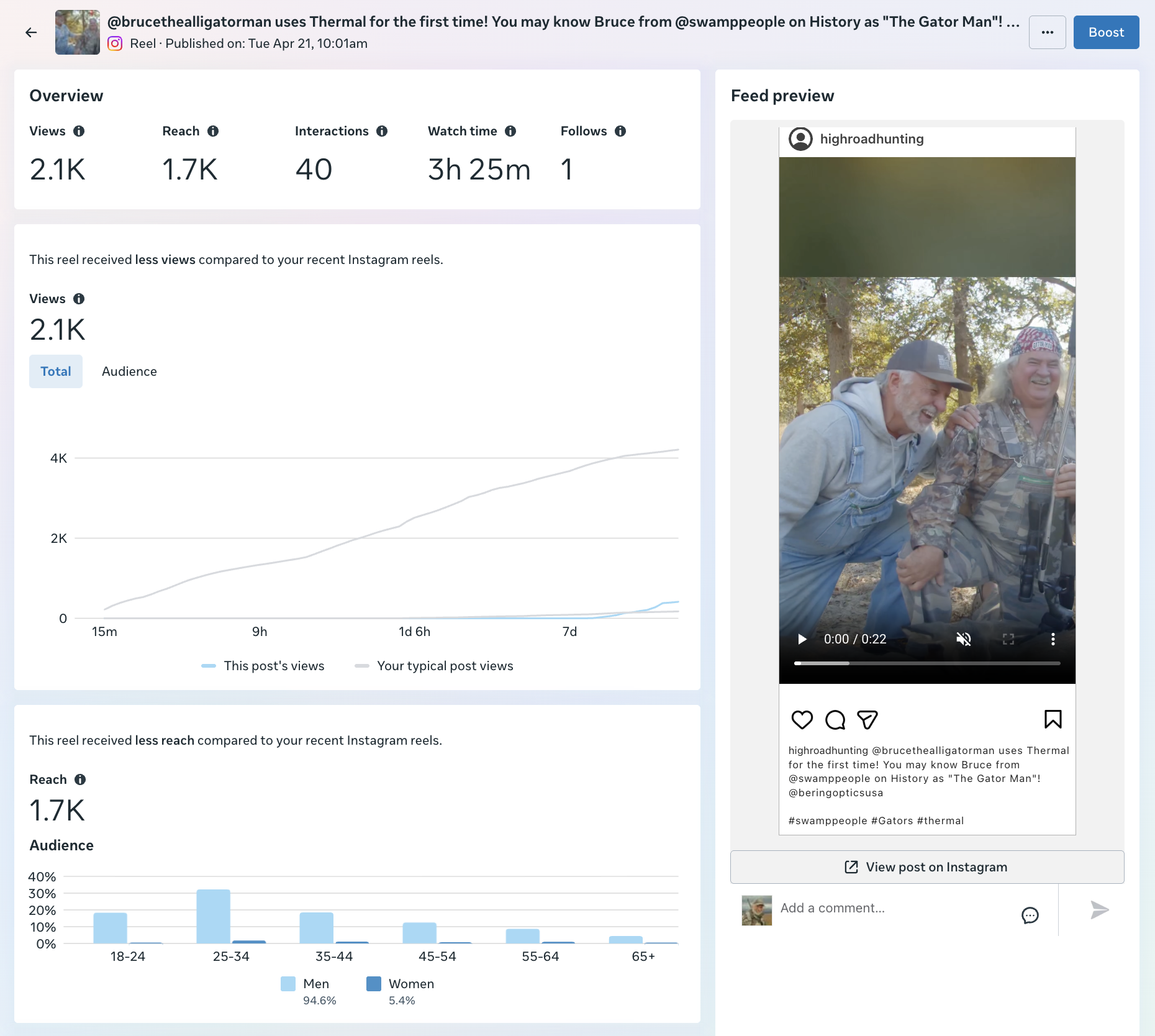Click the Men legend swatch
1155x1036 pixels.
click(288, 984)
